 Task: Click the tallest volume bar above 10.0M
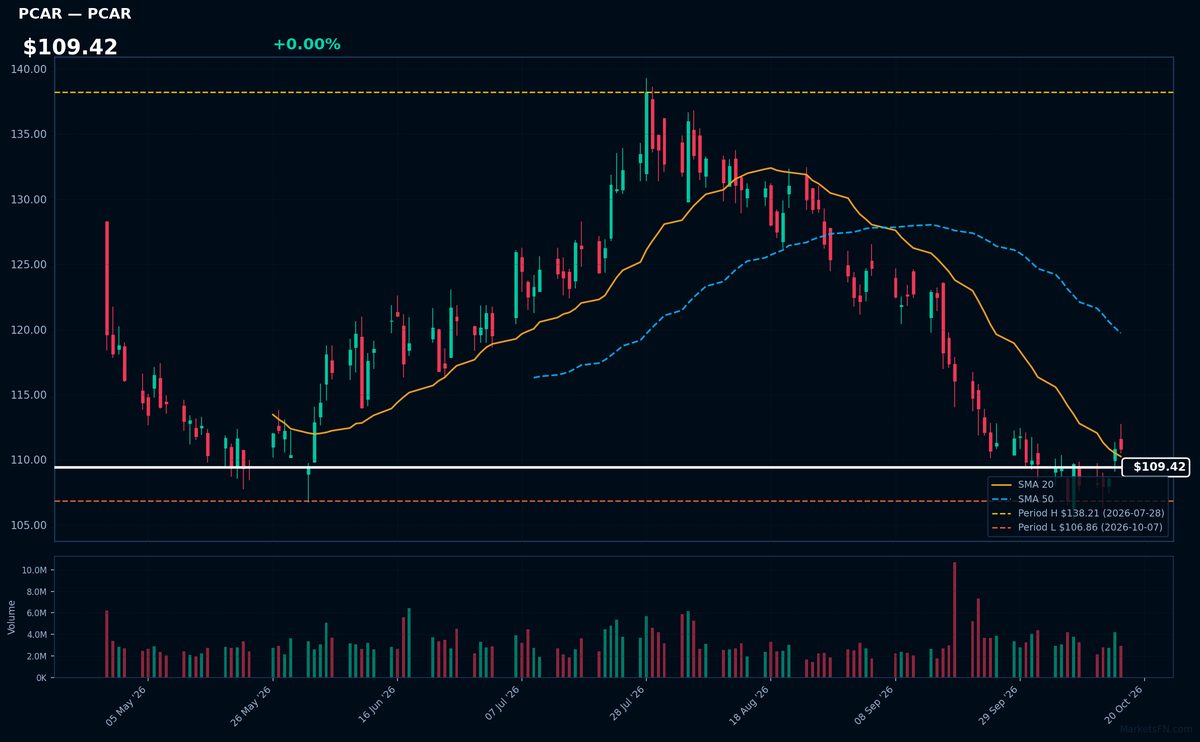point(954,620)
